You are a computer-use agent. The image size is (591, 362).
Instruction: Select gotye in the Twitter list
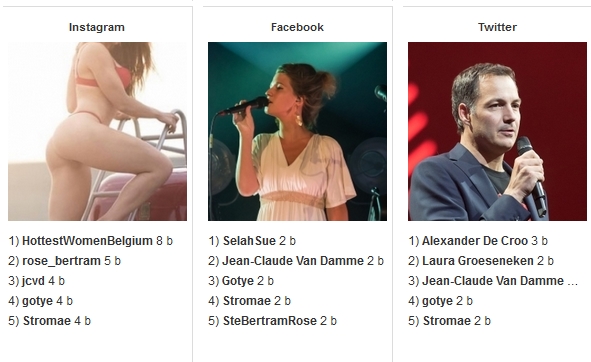point(437,301)
